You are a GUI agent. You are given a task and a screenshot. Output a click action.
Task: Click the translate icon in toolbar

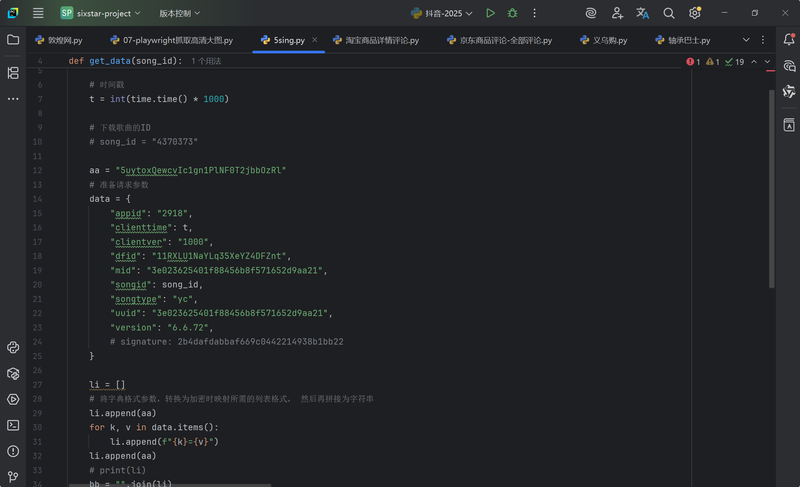click(643, 13)
